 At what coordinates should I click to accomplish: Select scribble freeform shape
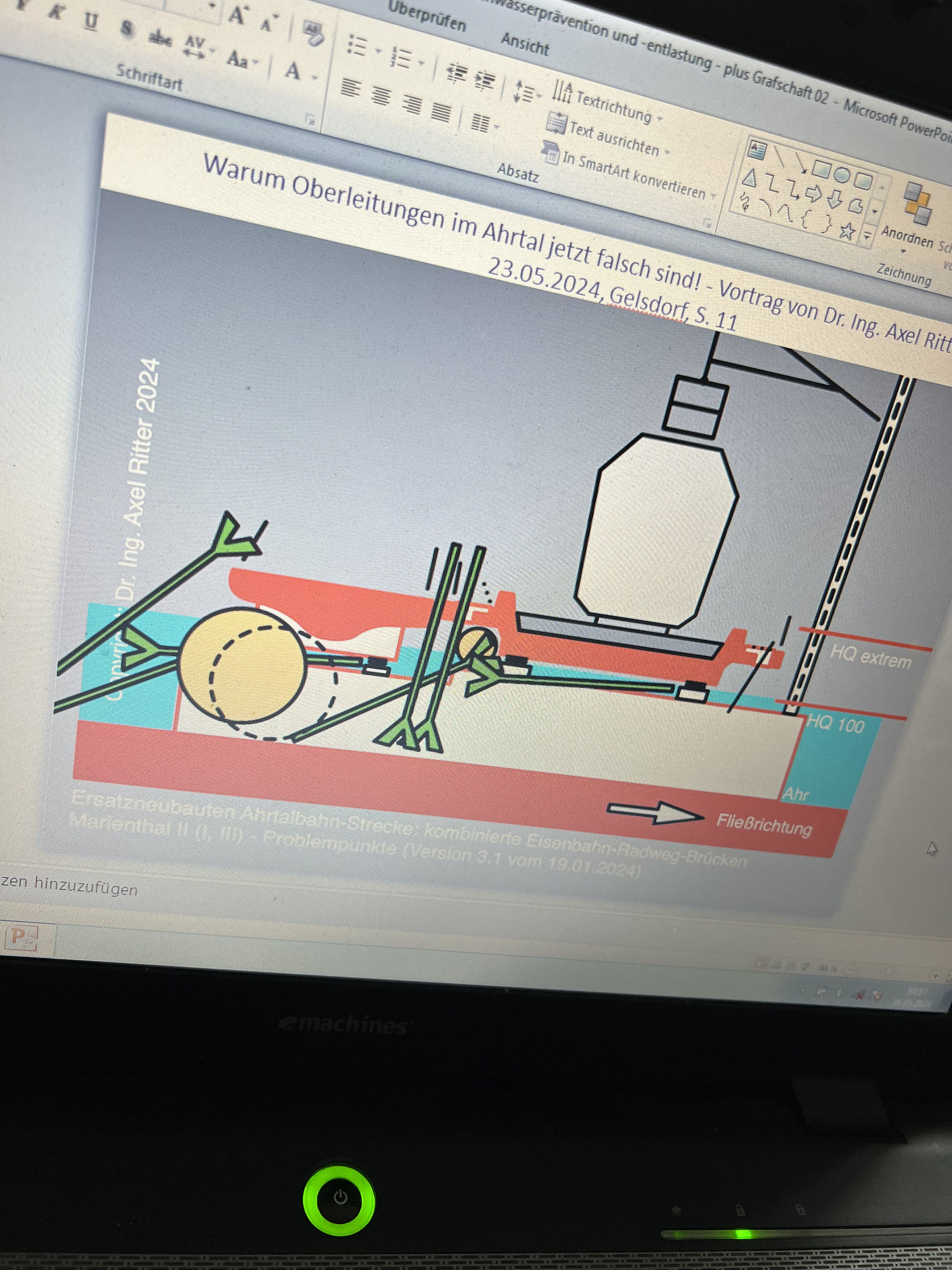[744, 203]
